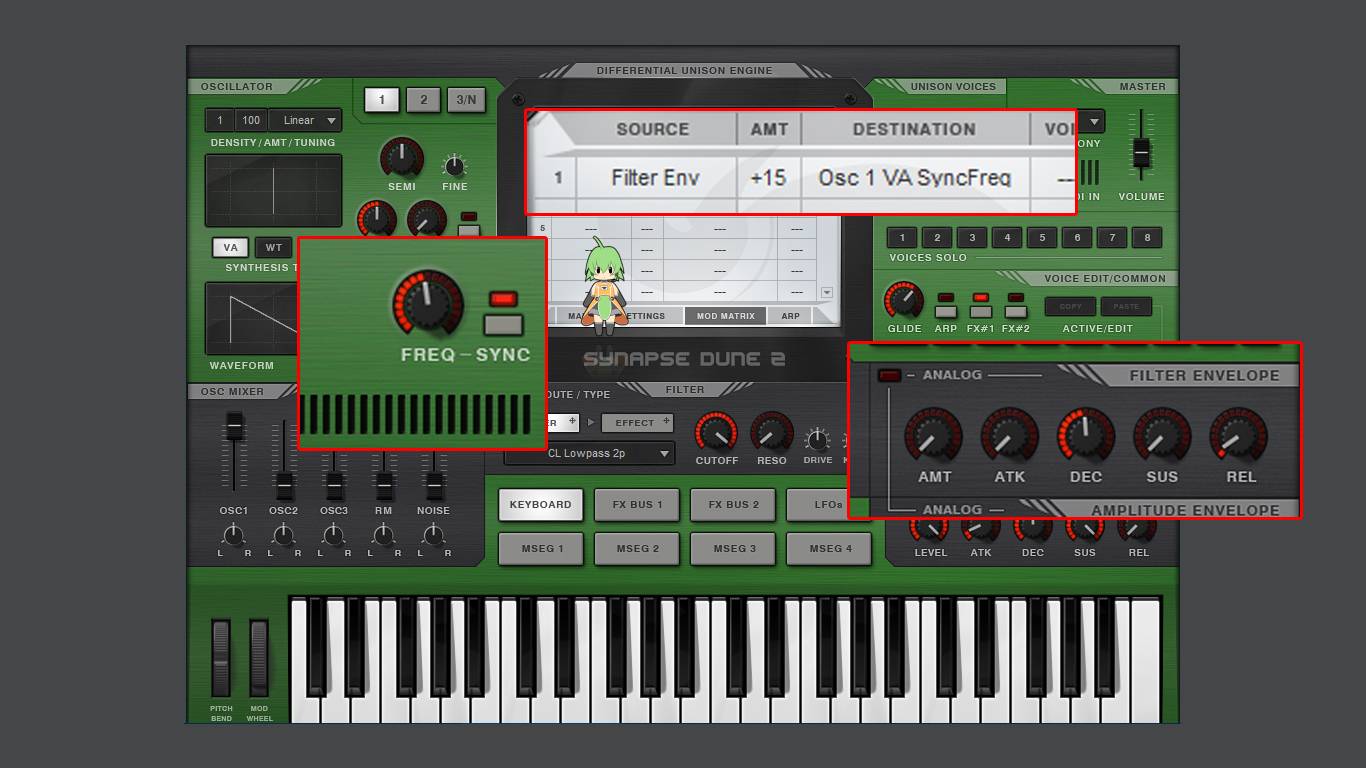Open the KEYBOARD page
This screenshot has width=1366, height=768.
pyautogui.click(x=540, y=504)
